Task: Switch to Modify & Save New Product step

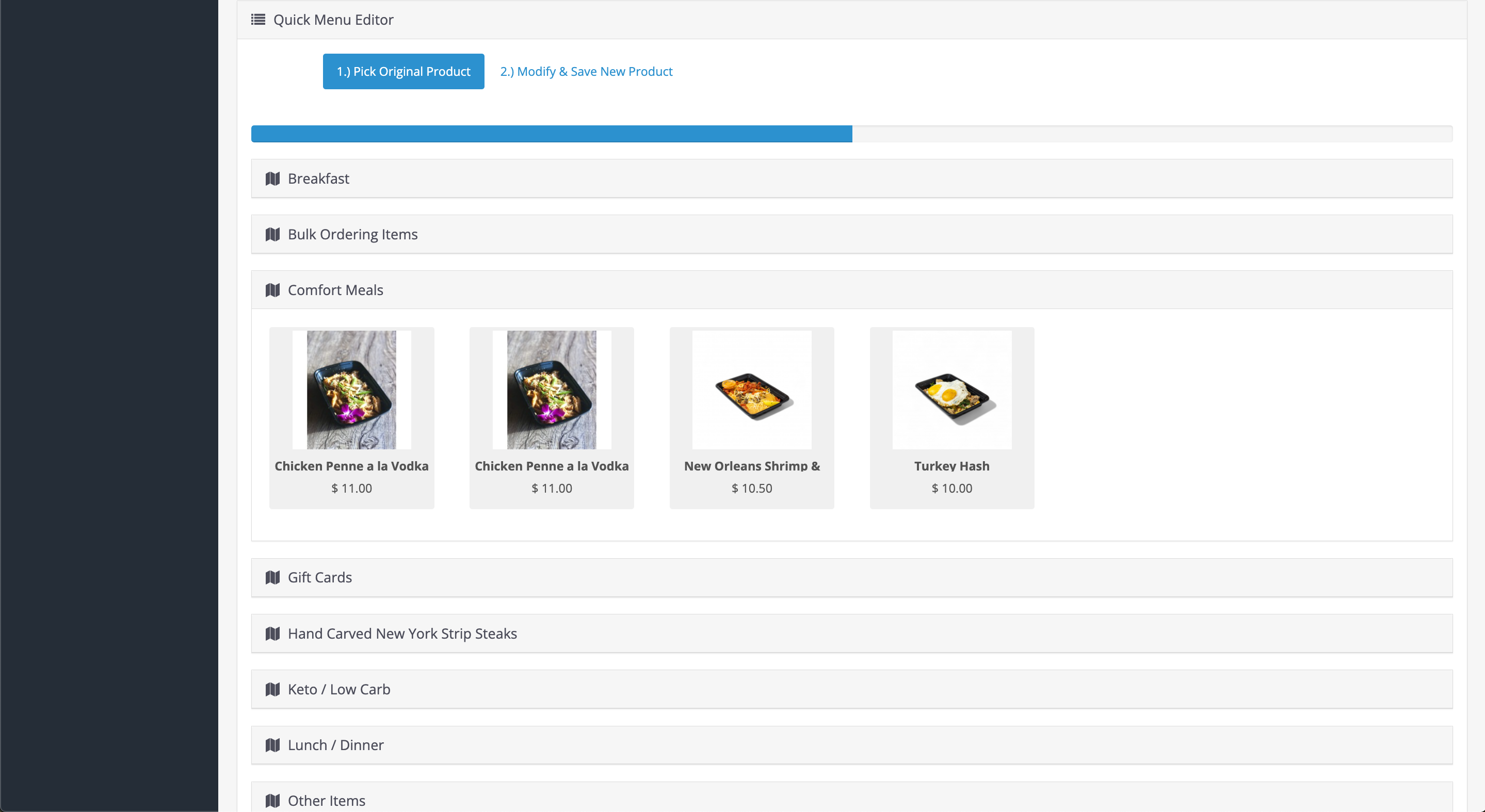Action: [x=586, y=72]
